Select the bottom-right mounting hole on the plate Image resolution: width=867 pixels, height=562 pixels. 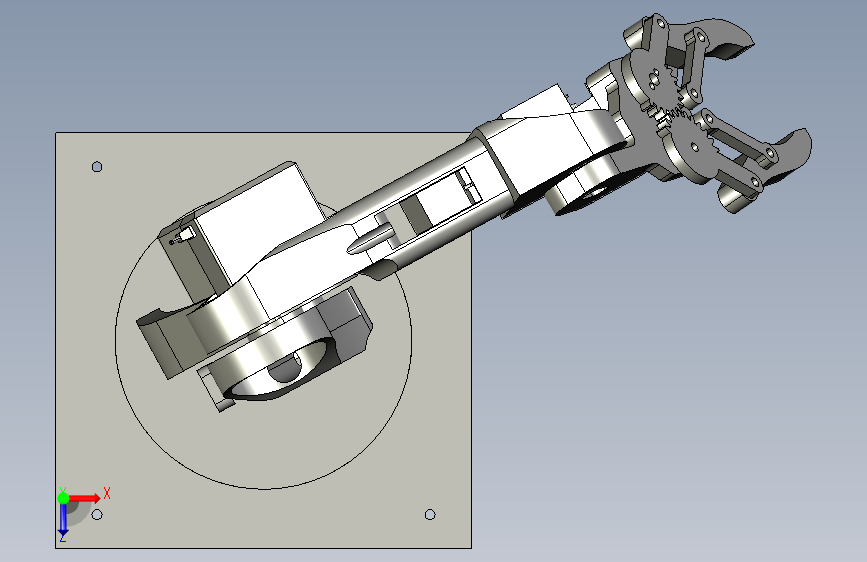[x=430, y=514]
